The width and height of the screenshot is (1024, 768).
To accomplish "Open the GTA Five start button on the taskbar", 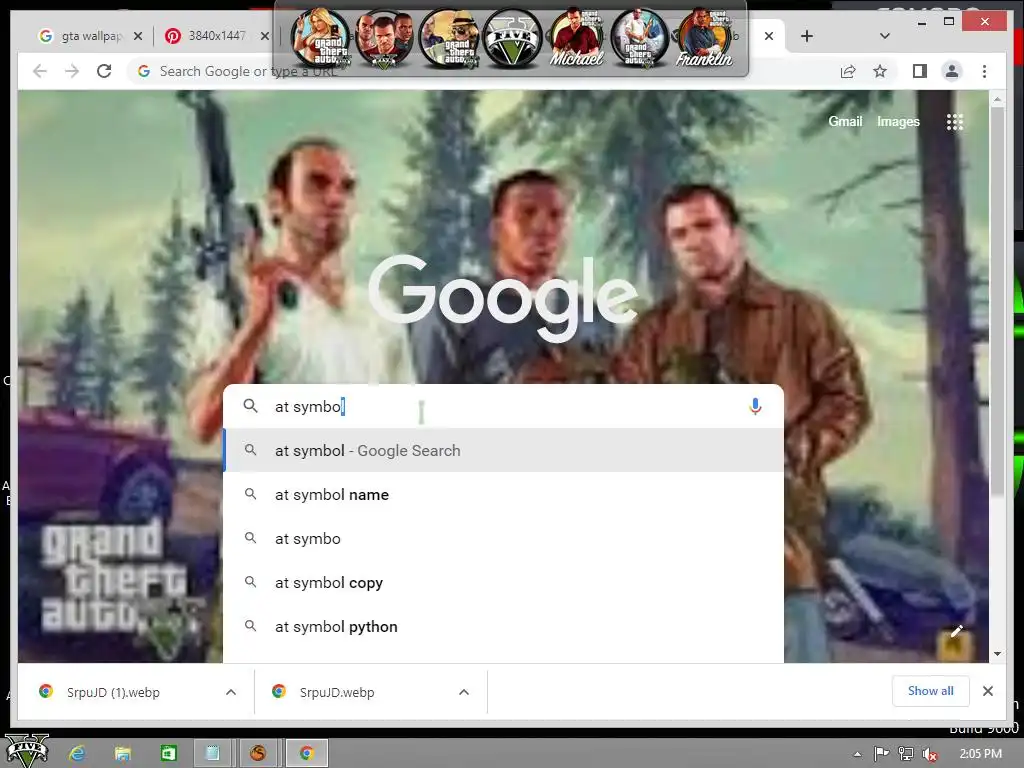I will [27, 751].
